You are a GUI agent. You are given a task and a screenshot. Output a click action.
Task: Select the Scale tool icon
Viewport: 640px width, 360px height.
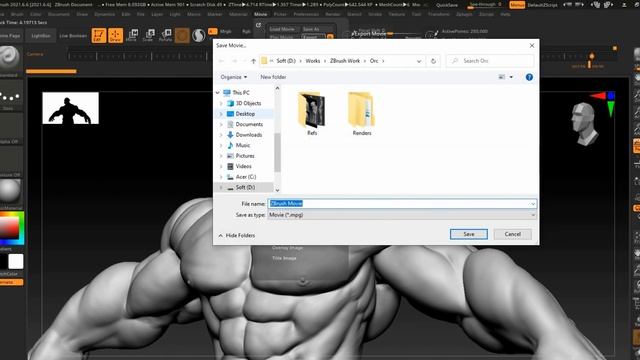pos(149,36)
